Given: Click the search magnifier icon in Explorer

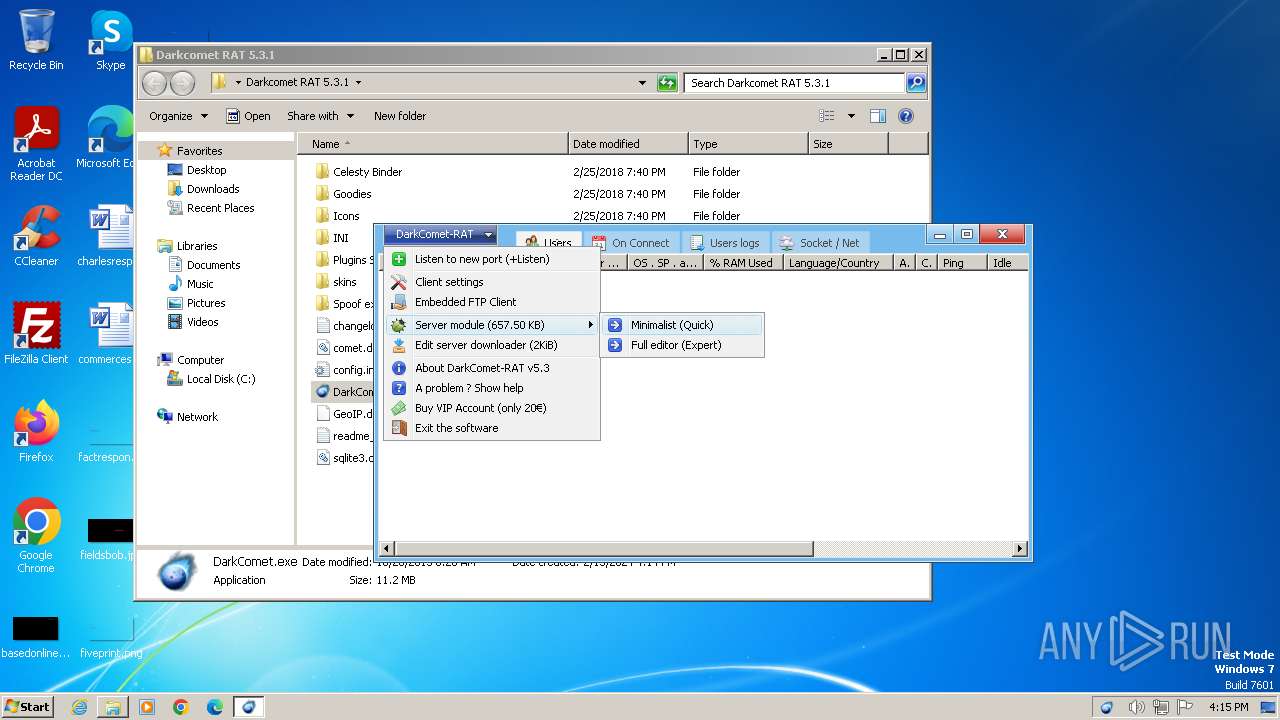Looking at the screenshot, I should [915, 83].
